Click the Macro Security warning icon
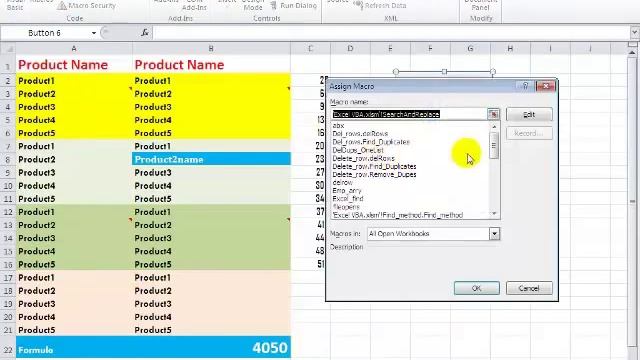640x360 pixels. pos(62,5)
